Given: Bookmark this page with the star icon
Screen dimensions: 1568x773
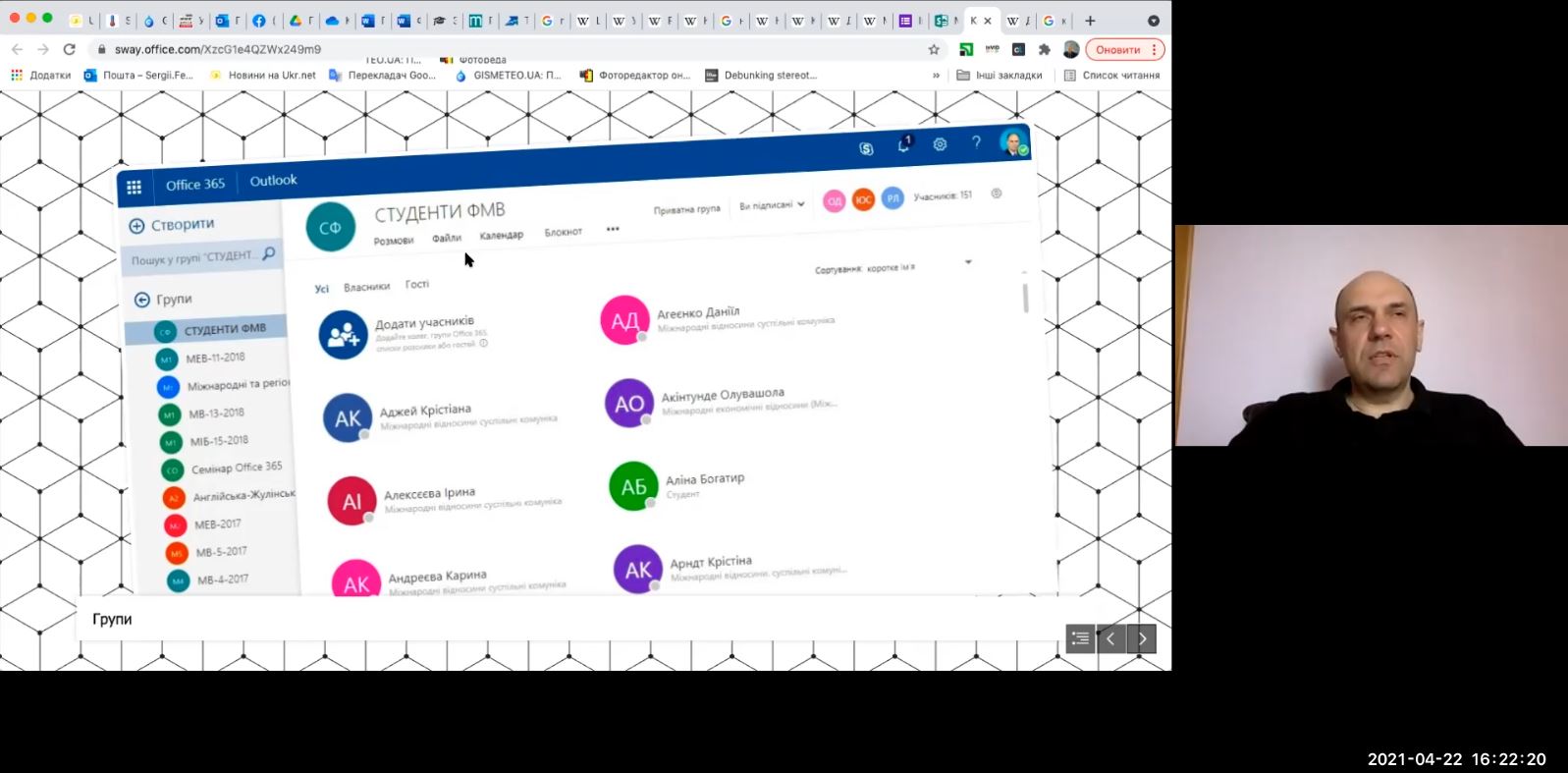Looking at the screenshot, I should (934, 49).
